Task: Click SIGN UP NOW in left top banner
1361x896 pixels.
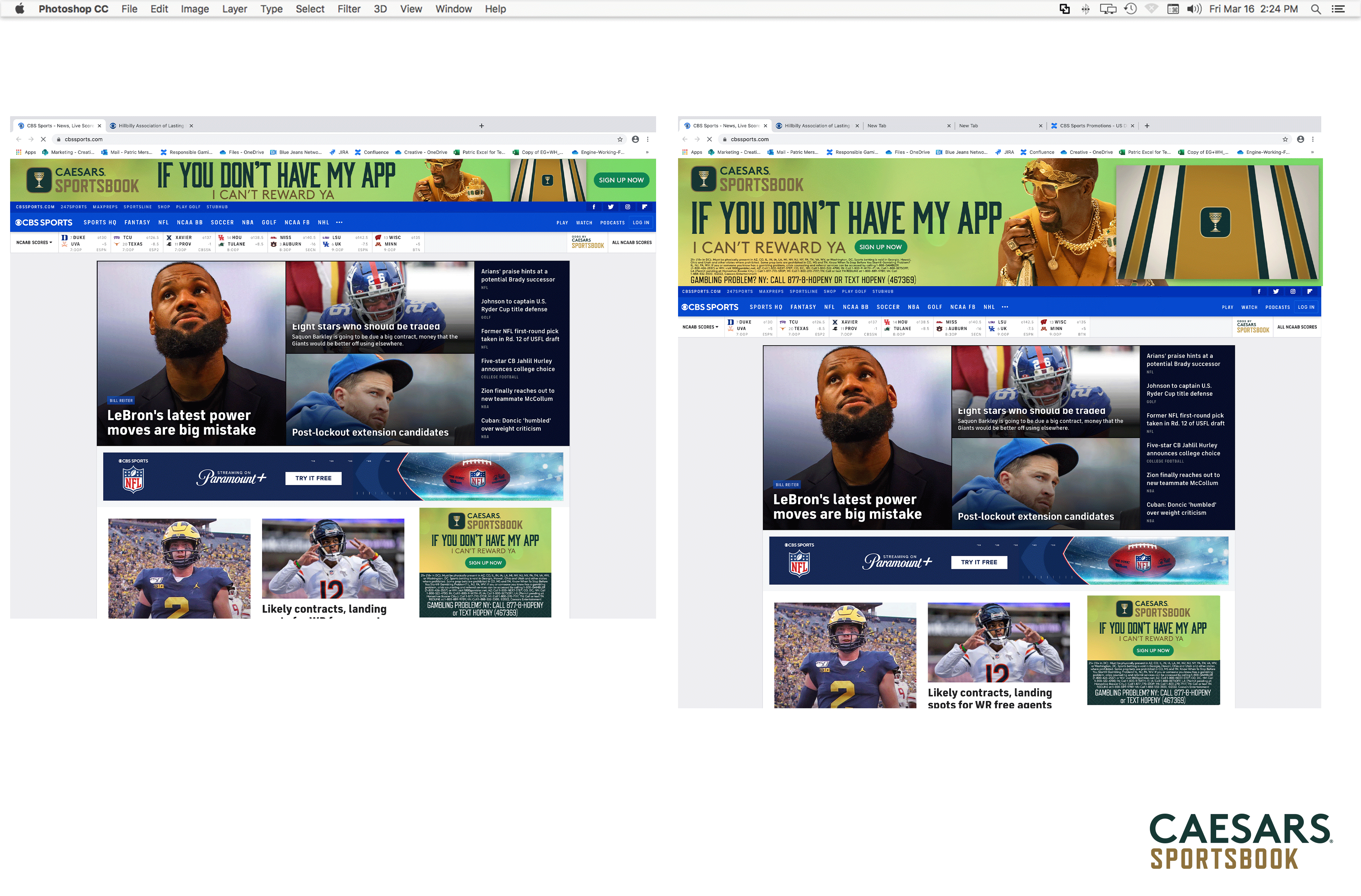Action: coord(621,180)
